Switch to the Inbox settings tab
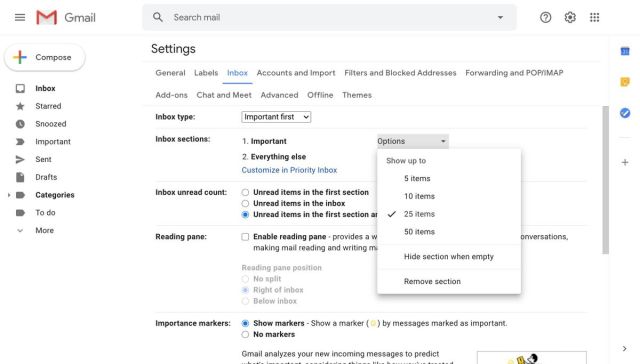The height and width of the screenshot is (364, 640). pyautogui.click(x=237, y=73)
